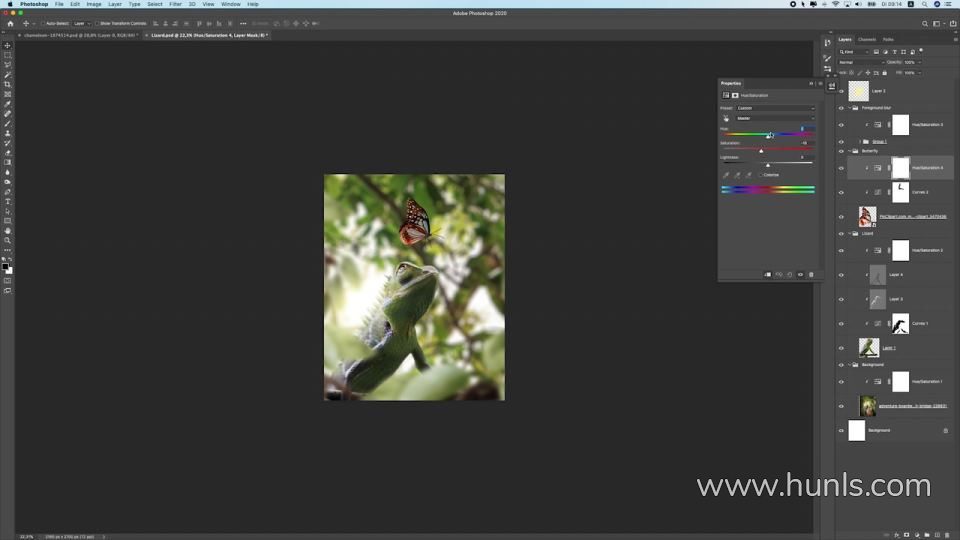The height and width of the screenshot is (540, 960).
Task: Delete adjustment layer via Properties trash icon
Action: (811, 274)
